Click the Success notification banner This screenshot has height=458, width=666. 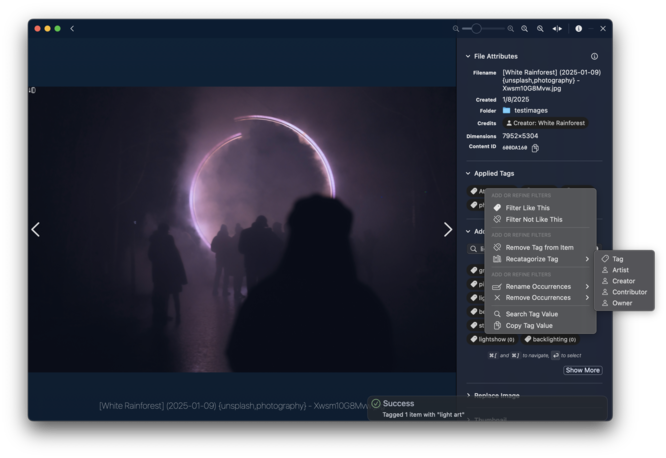coord(487,408)
